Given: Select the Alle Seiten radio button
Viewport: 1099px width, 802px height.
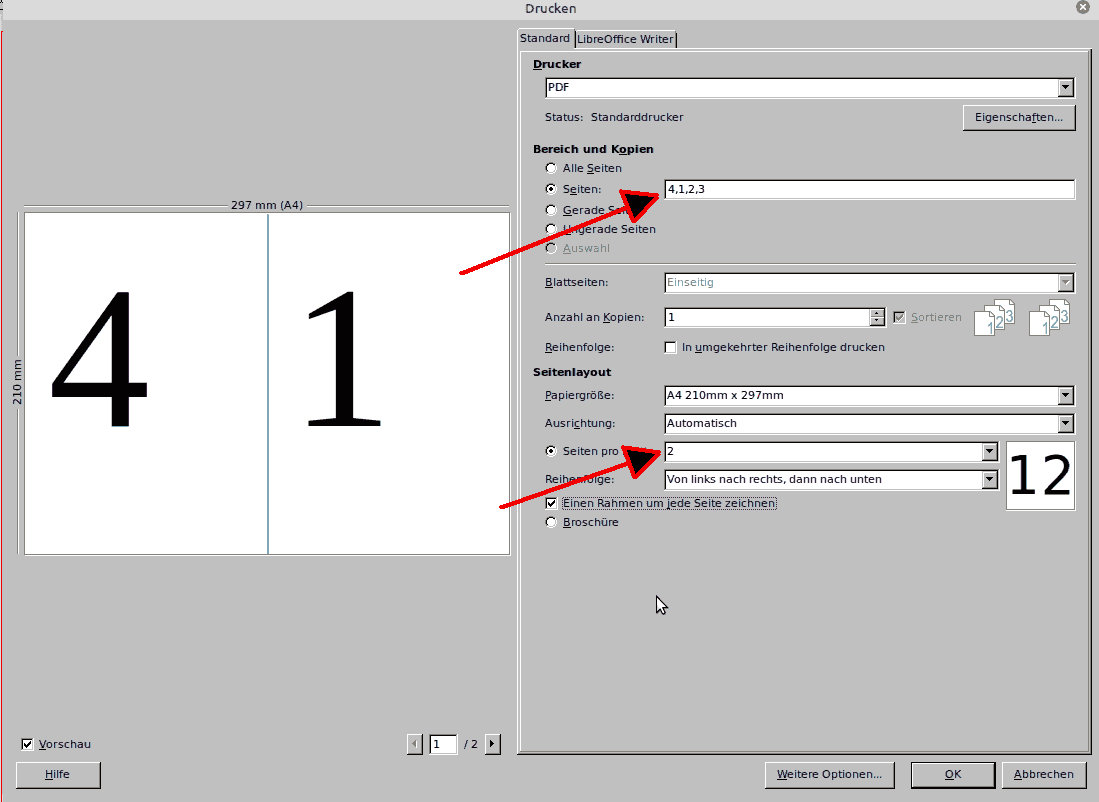Looking at the screenshot, I should pos(551,168).
